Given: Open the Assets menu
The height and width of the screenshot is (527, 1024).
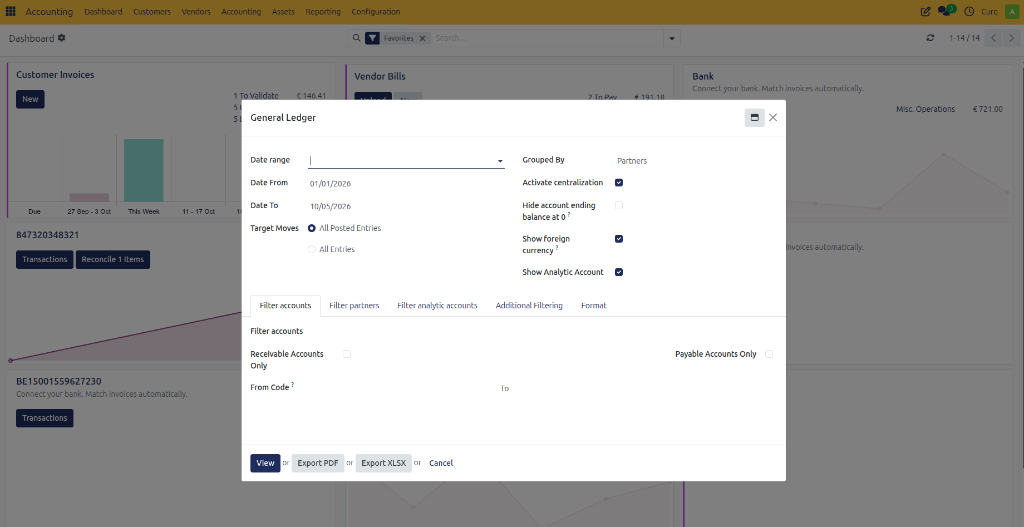Looking at the screenshot, I should point(283,12).
